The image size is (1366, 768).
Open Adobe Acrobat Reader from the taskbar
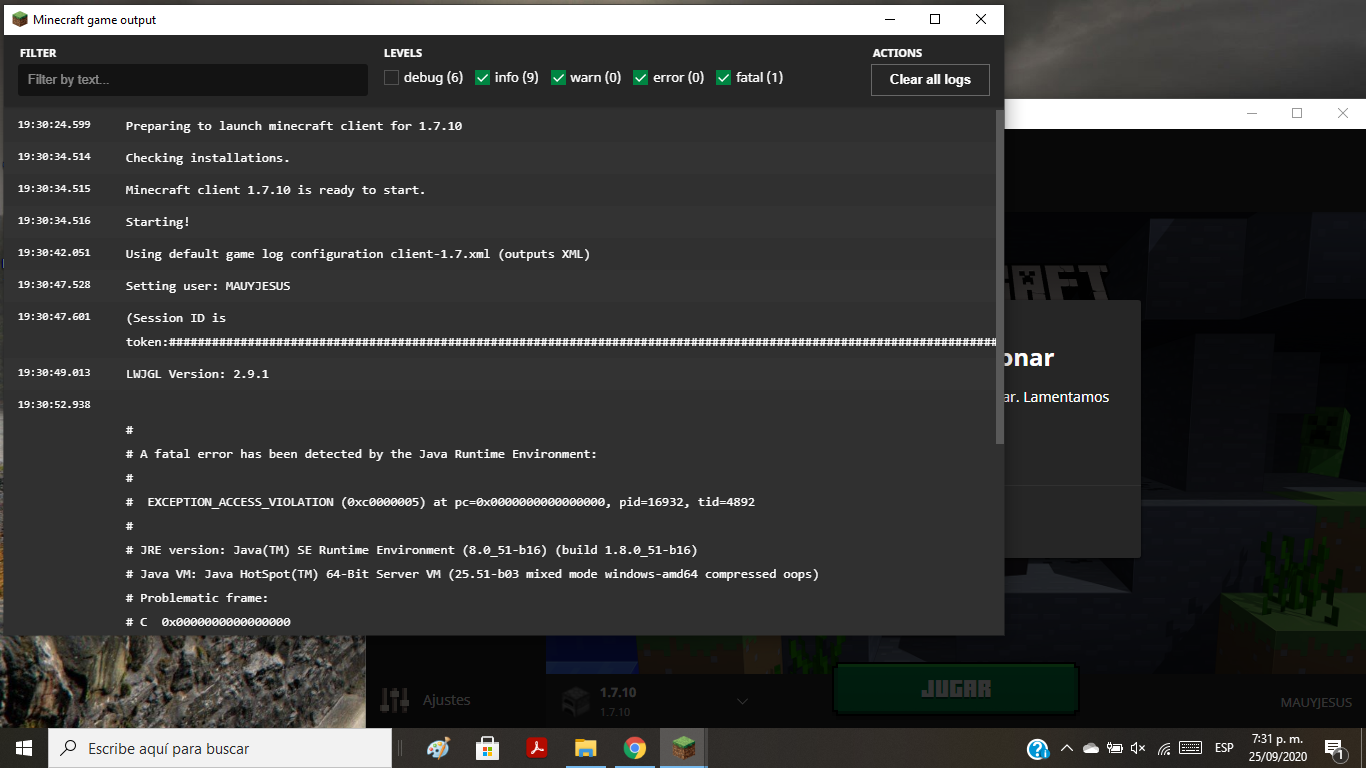pyautogui.click(x=537, y=748)
